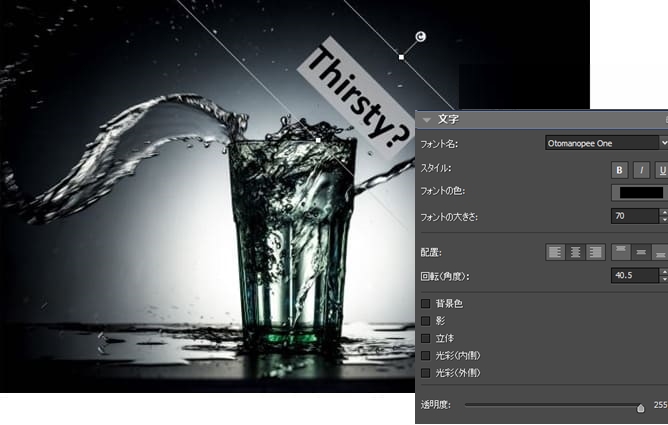The width and height of the screenshot is (668, 425).
Task: Align text to bottom vertically
Action: click(x=660, y=252)
